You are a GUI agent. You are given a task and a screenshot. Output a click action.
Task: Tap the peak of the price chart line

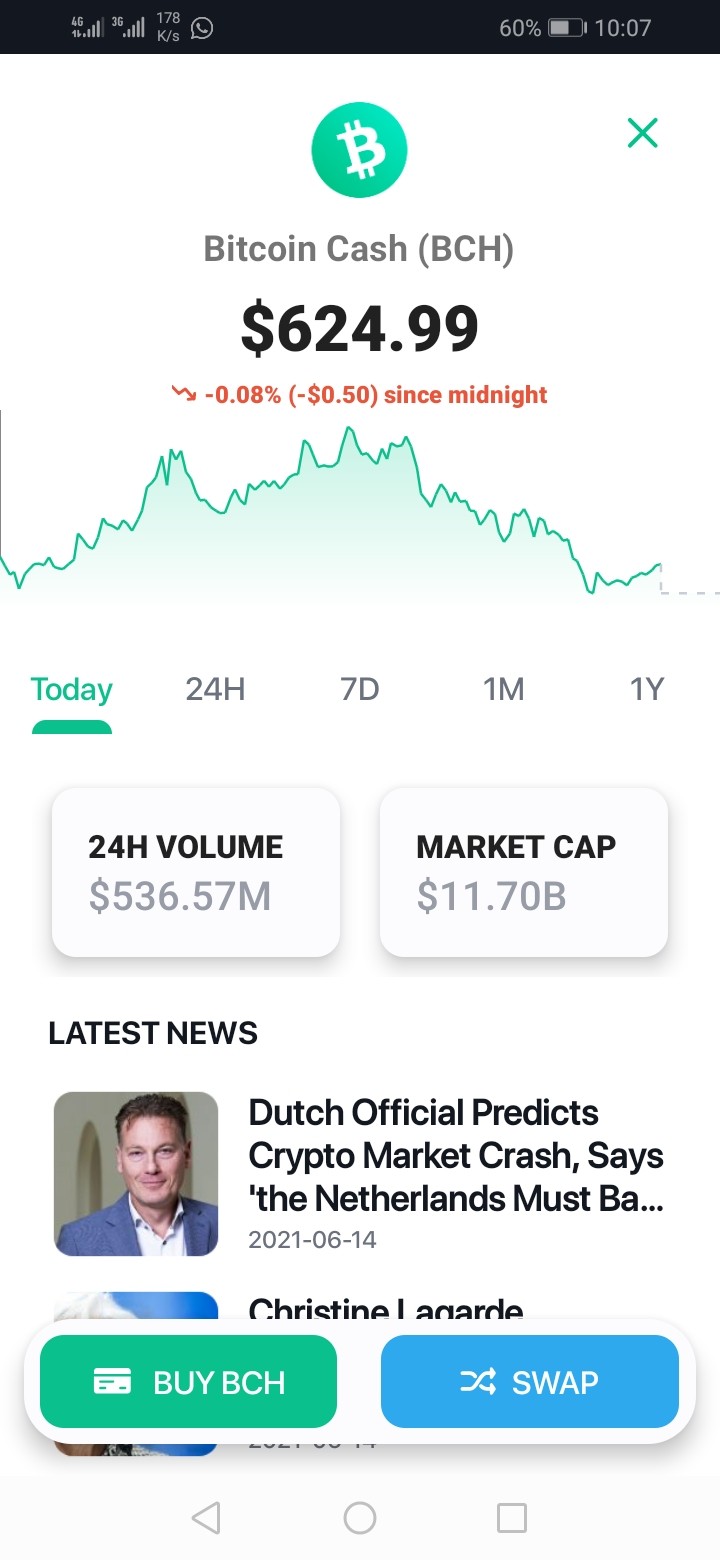click(x=349, y=429)
